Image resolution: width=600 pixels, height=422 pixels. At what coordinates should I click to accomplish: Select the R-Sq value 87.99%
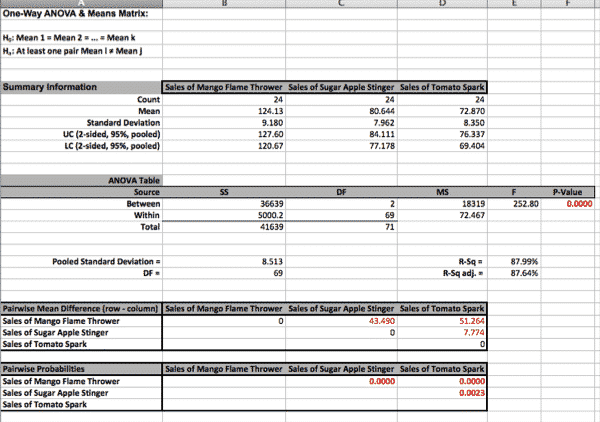[x=514, y=262]
